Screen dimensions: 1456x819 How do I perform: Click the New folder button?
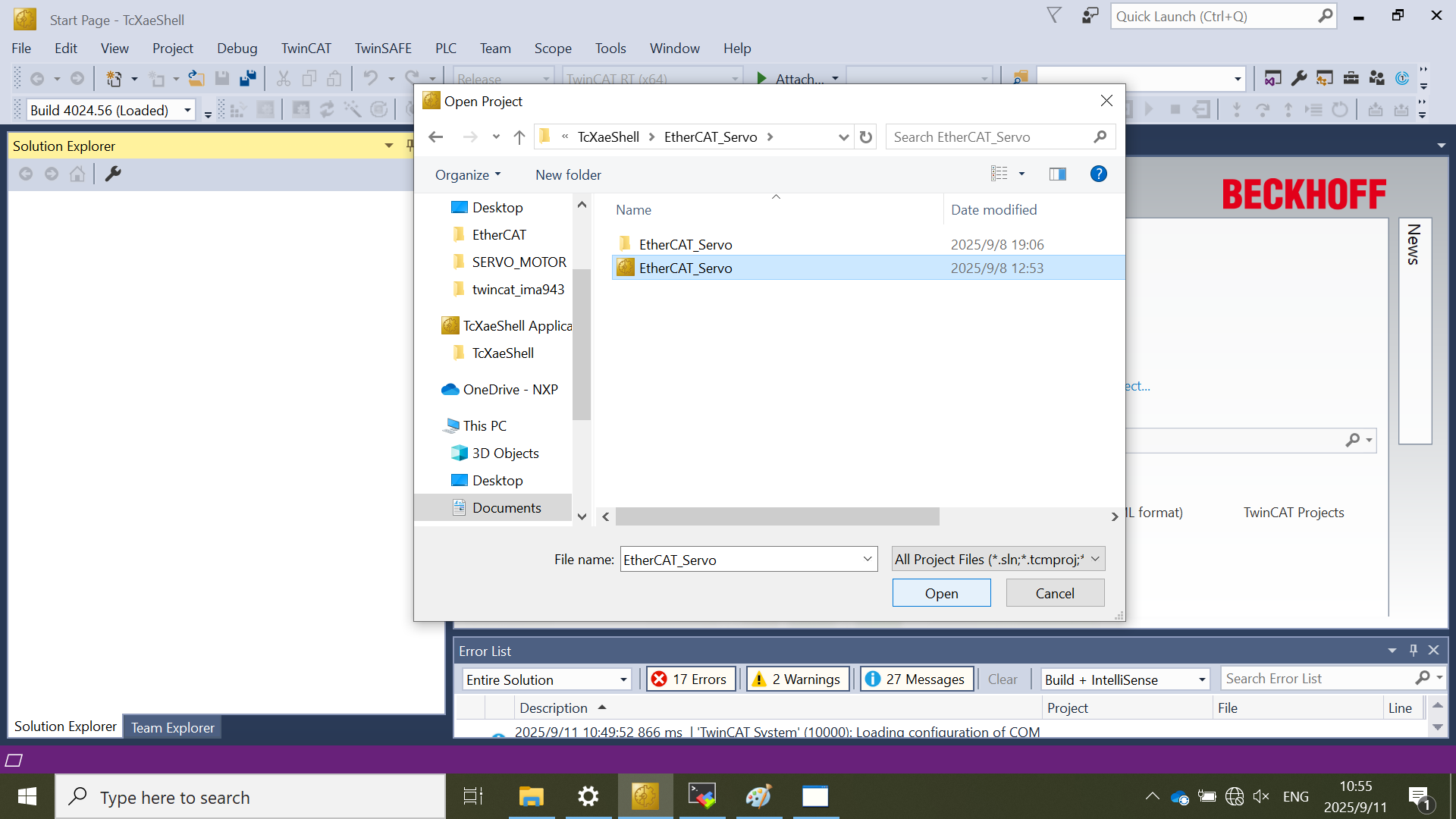(x=568, y=175)
